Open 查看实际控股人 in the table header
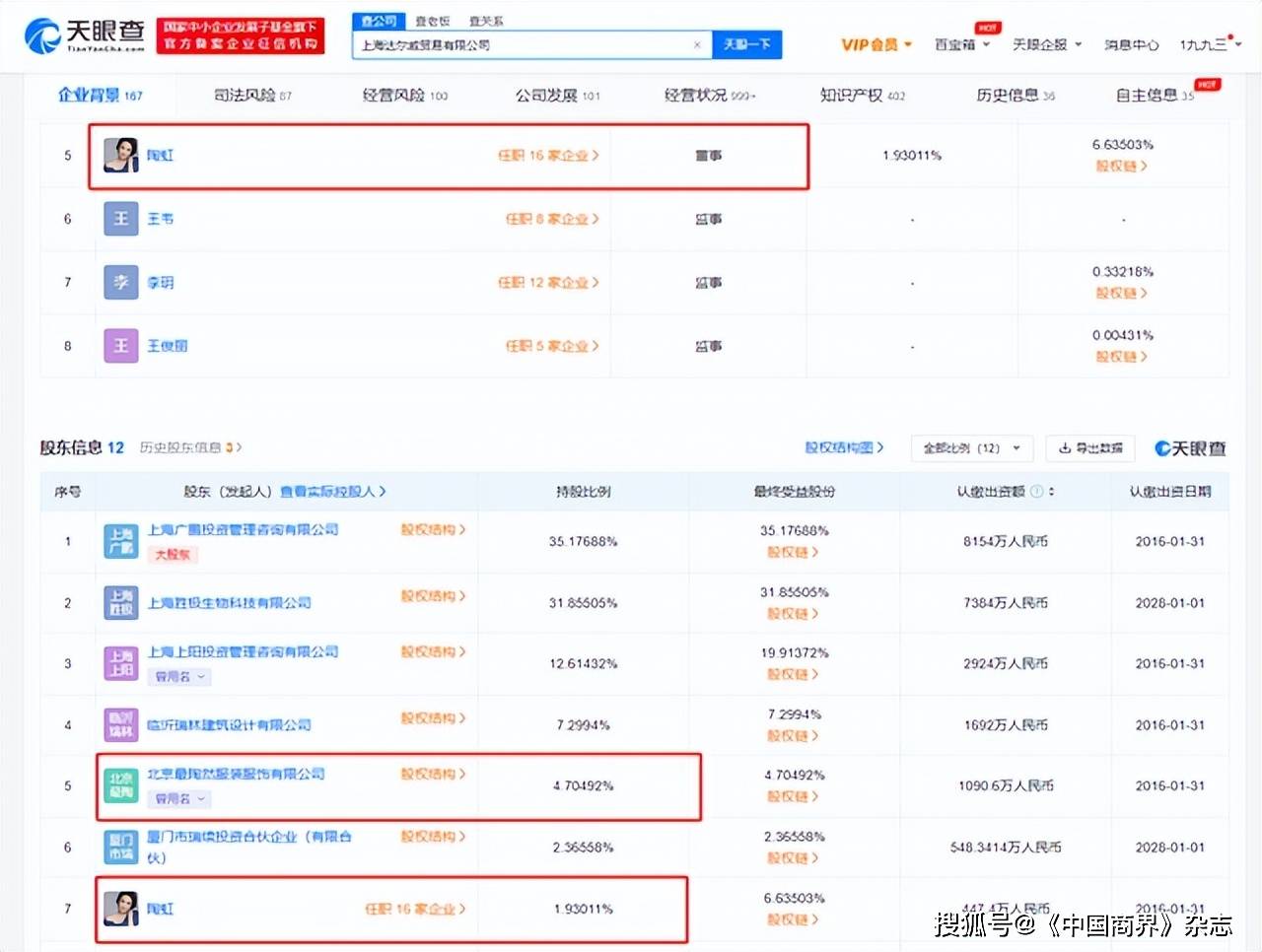Screen dimensions: 1262x952 333,491
